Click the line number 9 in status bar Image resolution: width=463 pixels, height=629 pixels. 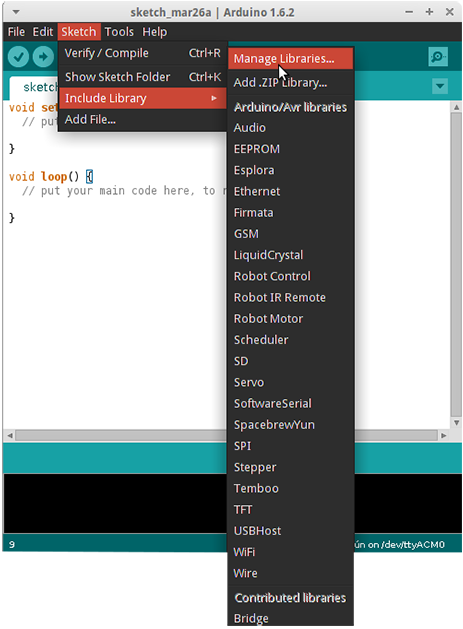12,545
